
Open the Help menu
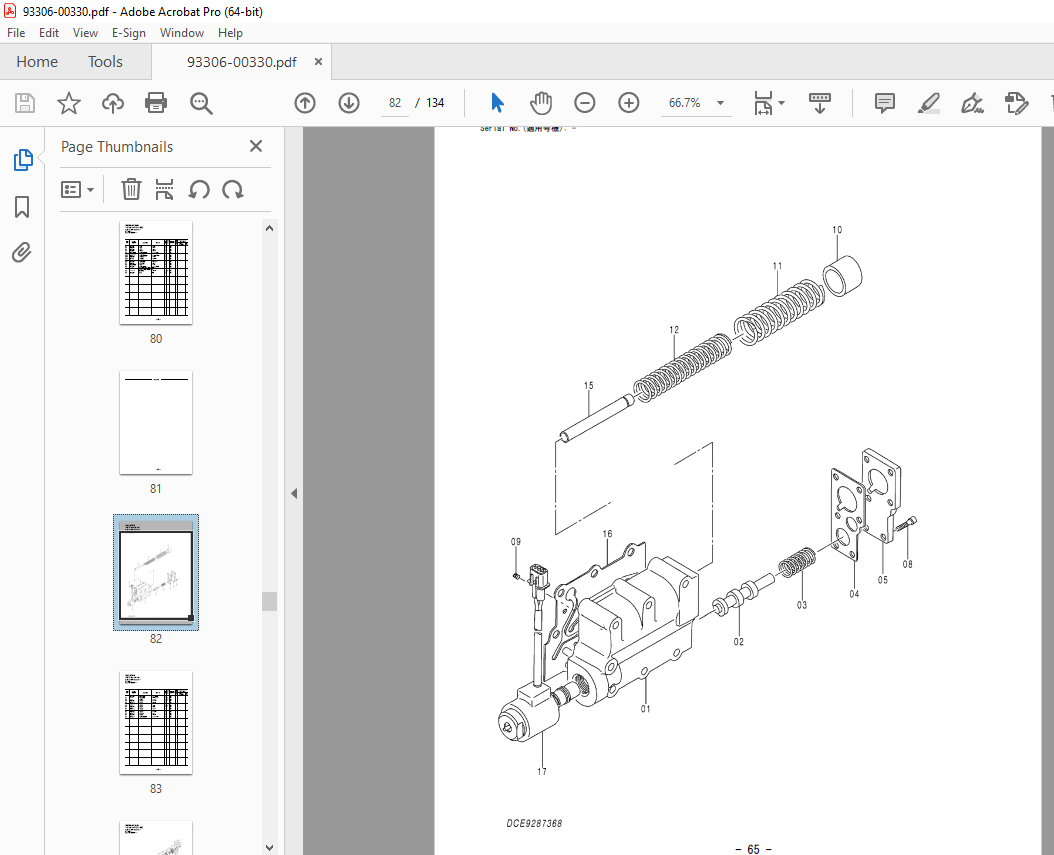coord(230,33)
